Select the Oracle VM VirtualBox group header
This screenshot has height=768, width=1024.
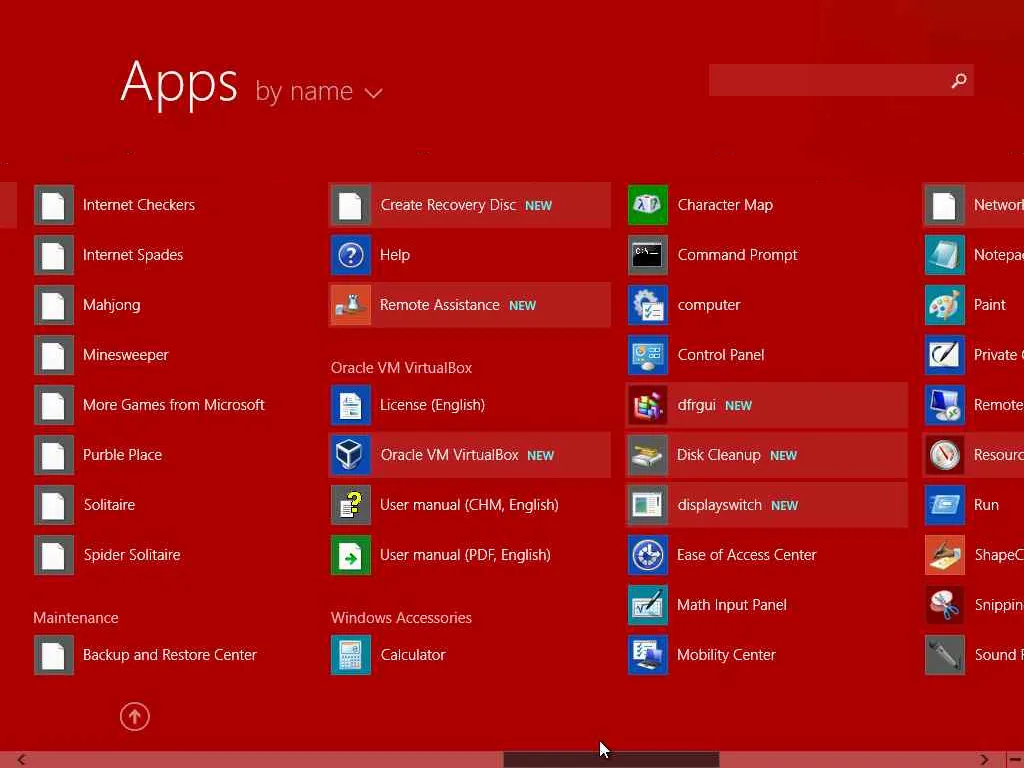point(401,368)
